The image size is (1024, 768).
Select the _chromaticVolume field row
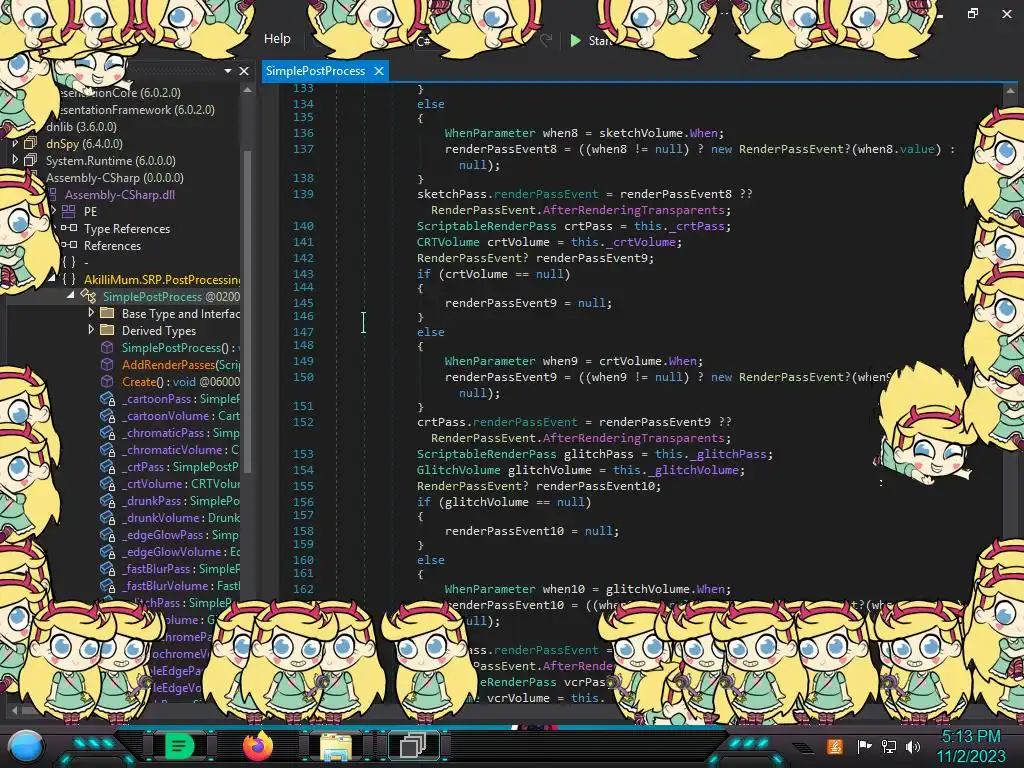(x=181, y=449)
